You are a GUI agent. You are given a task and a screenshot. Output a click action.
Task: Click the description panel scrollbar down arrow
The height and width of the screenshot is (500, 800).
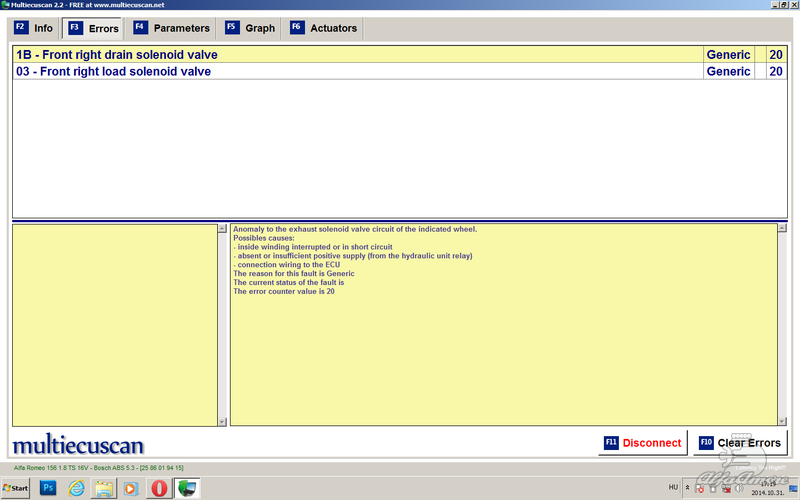click(781, 422)
